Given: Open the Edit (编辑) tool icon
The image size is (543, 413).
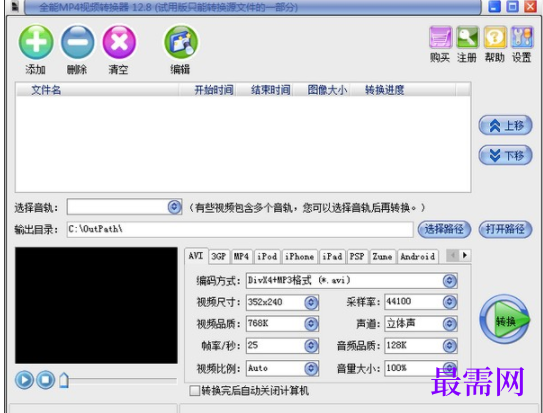Looking at the screenshot, I should point(181,42).
